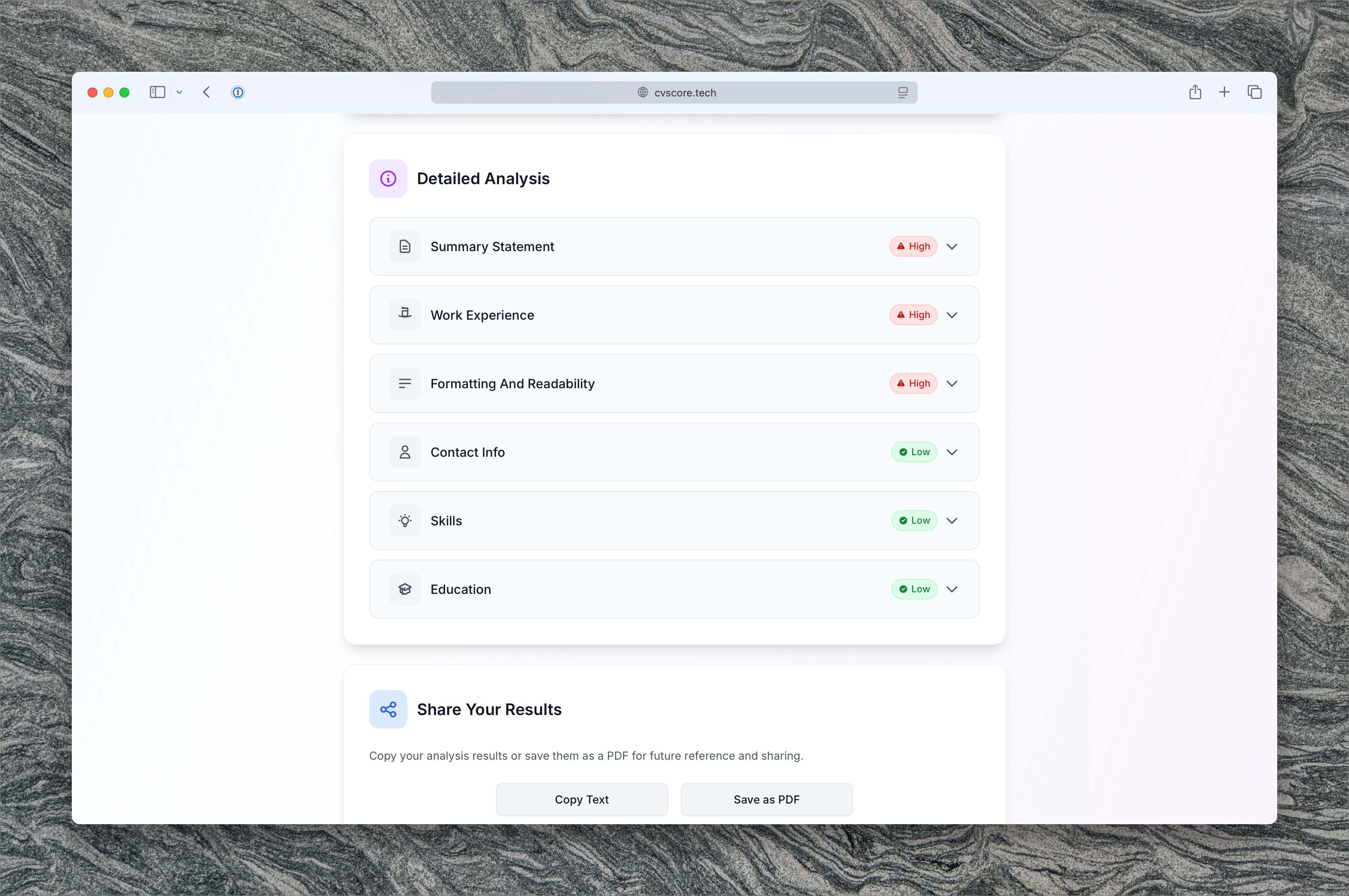
Task: Expand the Work Experience chevron
Action: click(951, 315)
